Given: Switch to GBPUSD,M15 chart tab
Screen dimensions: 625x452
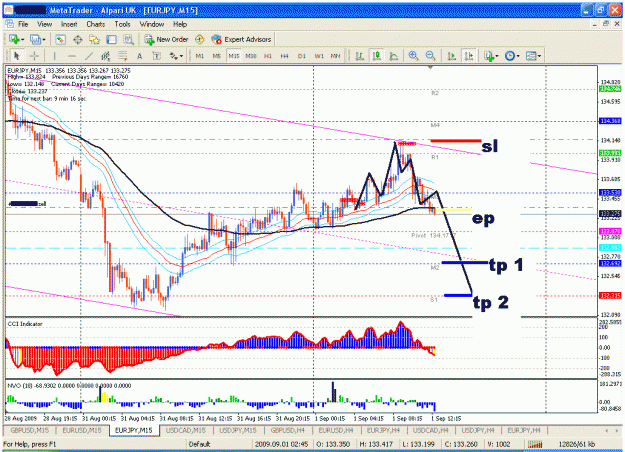Looking at the screenshot, I should pyautogui.click(x=29, y=430).
